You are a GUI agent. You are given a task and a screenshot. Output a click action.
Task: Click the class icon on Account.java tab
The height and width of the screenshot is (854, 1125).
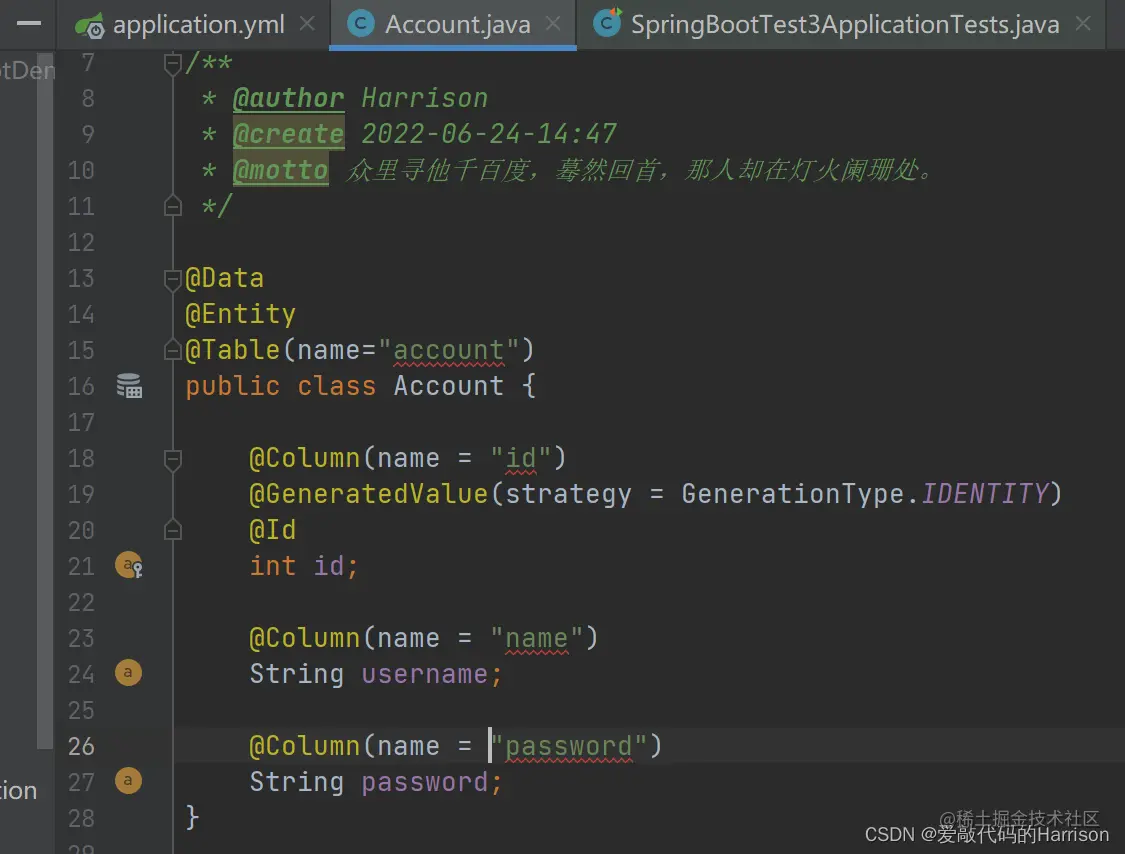(x=361, y=24)
